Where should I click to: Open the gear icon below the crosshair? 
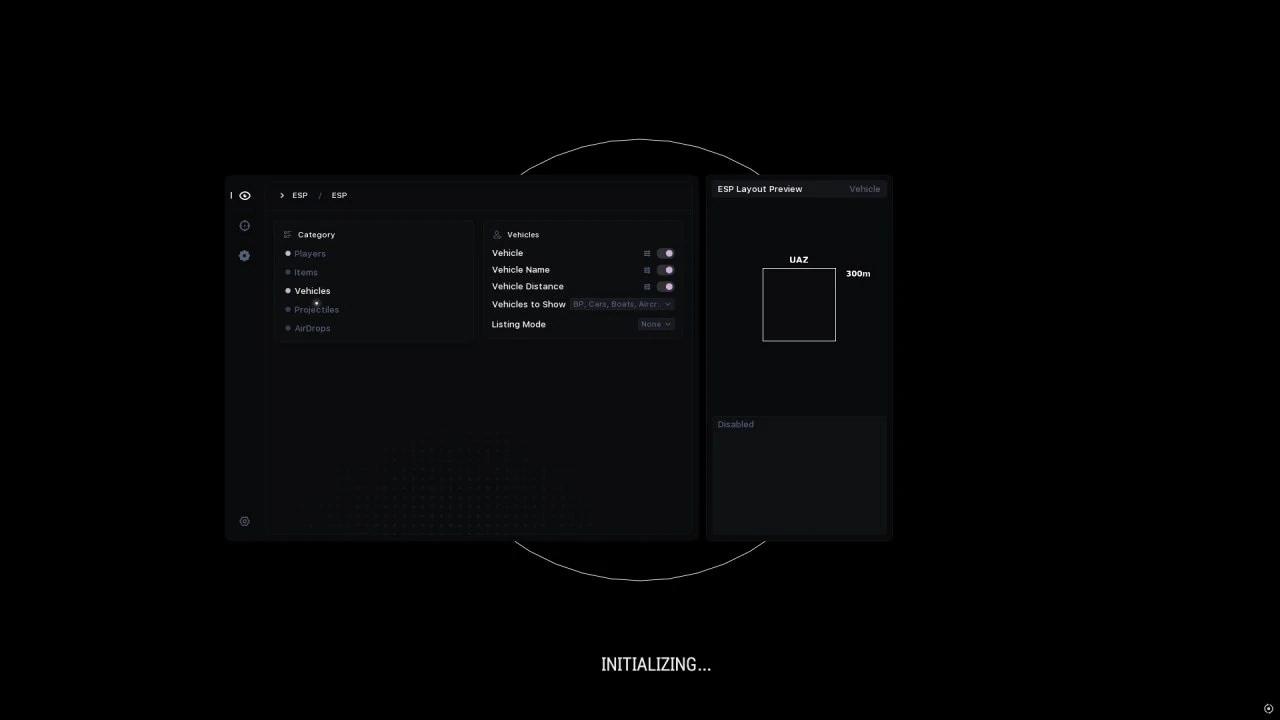coord(245,256)
